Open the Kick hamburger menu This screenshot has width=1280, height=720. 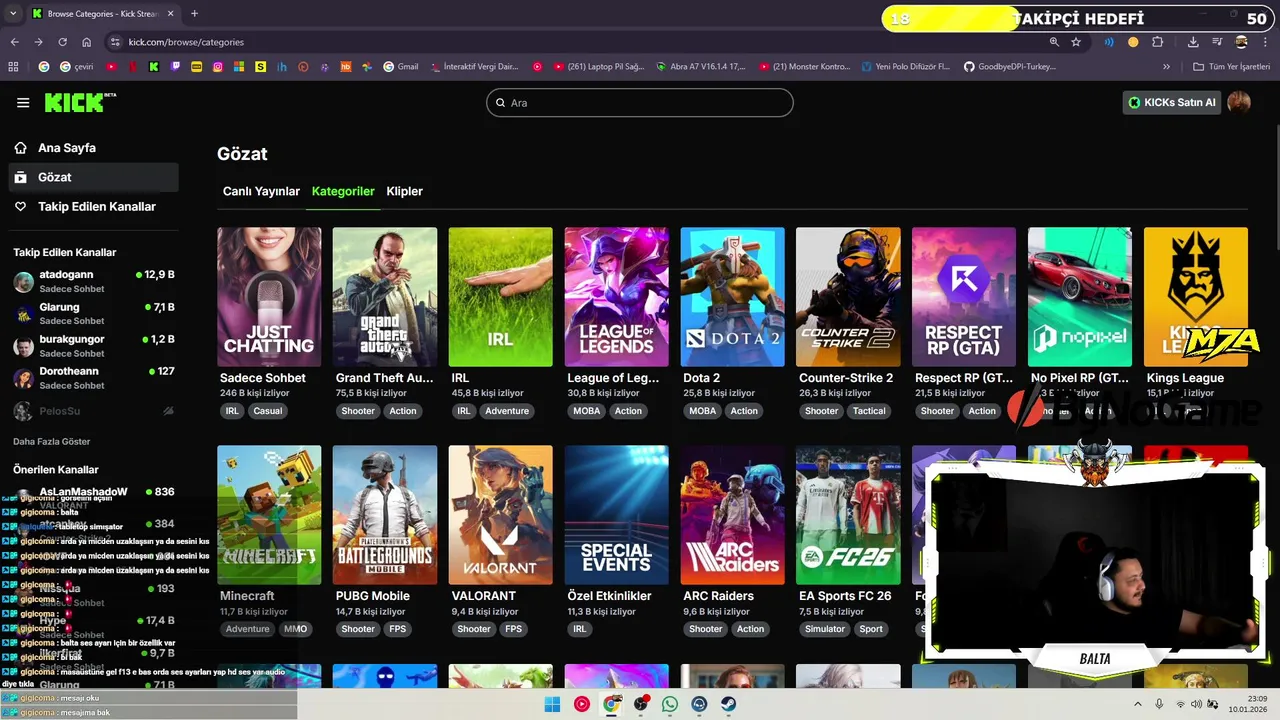[23, 103]
